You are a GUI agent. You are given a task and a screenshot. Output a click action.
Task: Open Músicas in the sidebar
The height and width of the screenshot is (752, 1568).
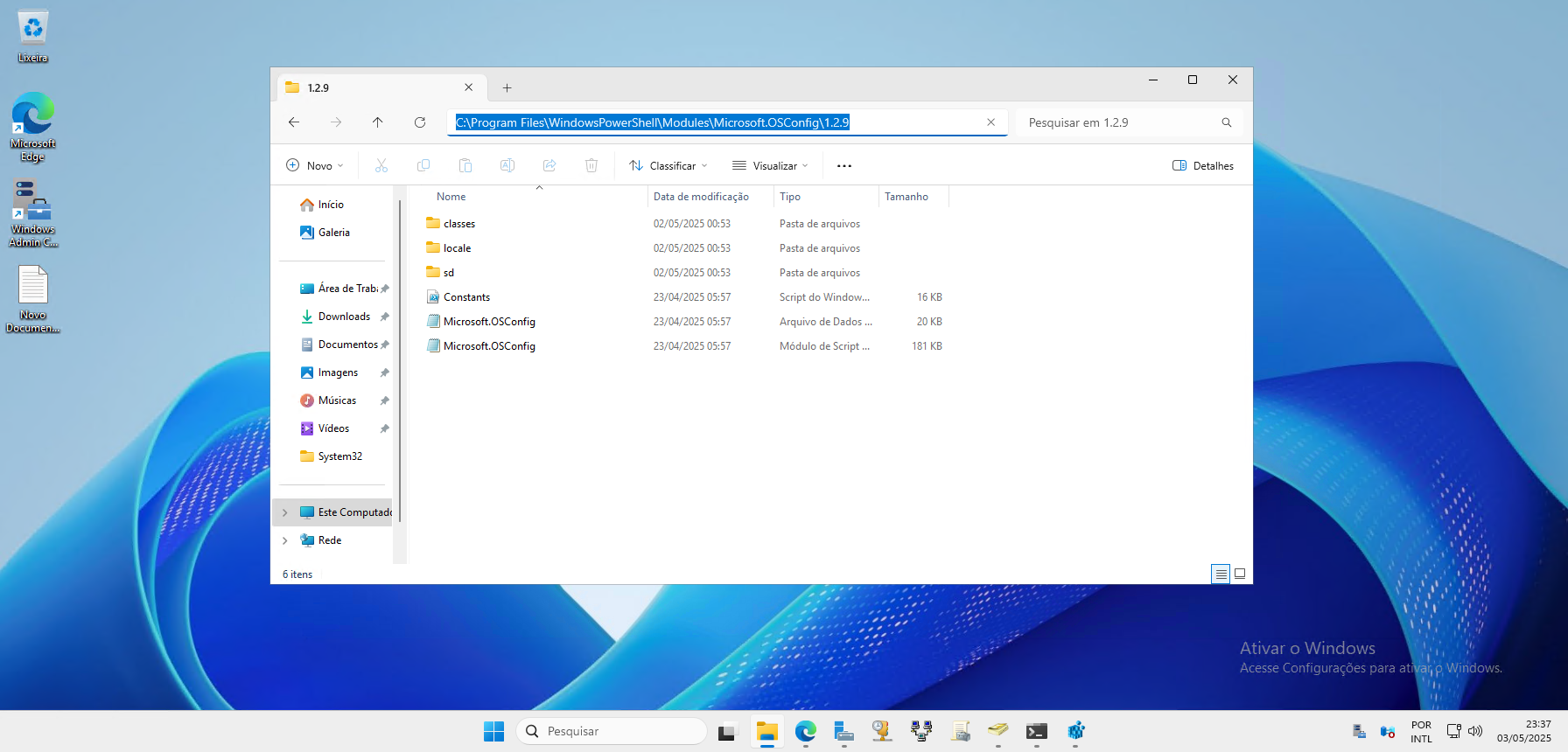coord(337,400)
